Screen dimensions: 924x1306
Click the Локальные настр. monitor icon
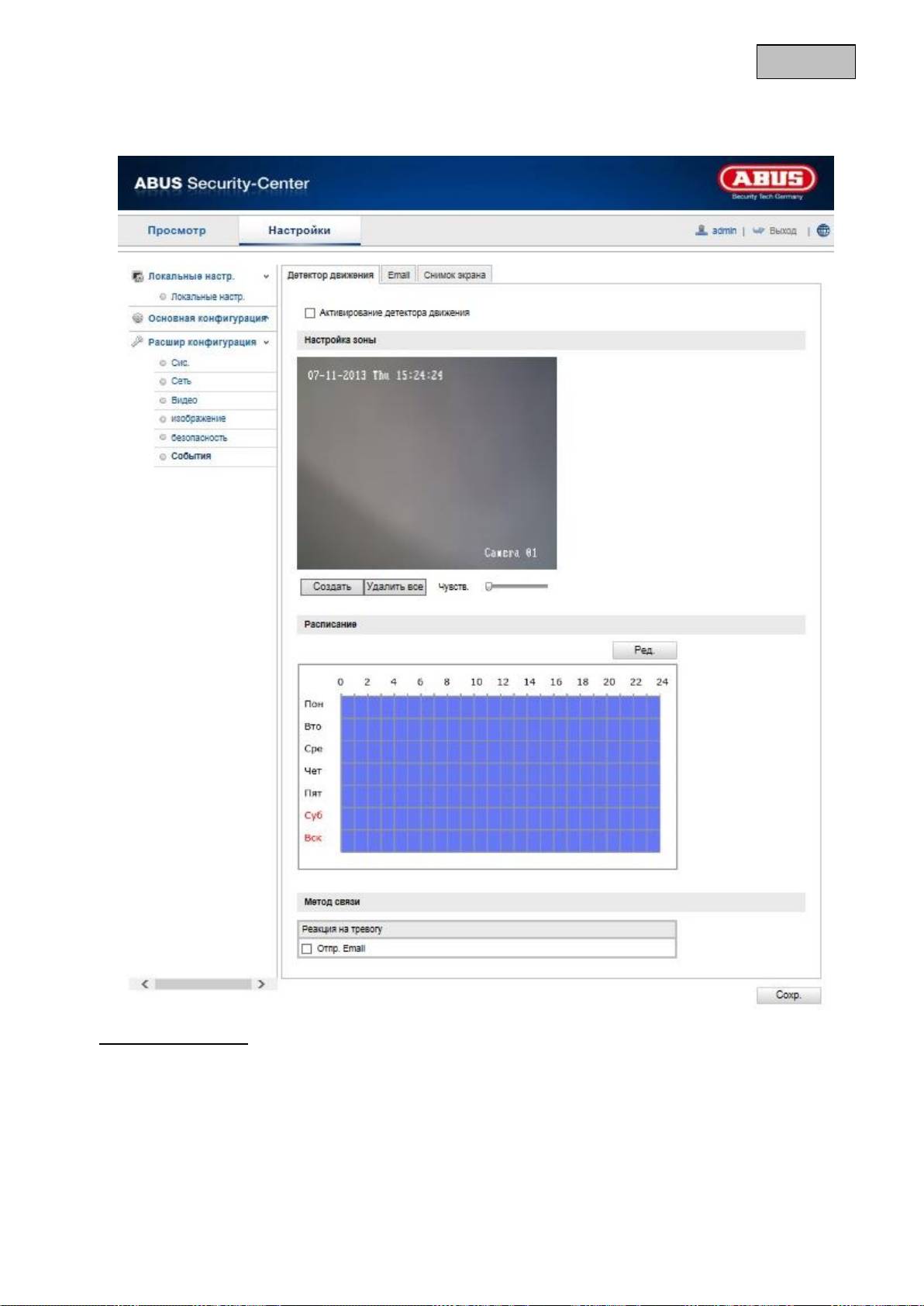138,277
